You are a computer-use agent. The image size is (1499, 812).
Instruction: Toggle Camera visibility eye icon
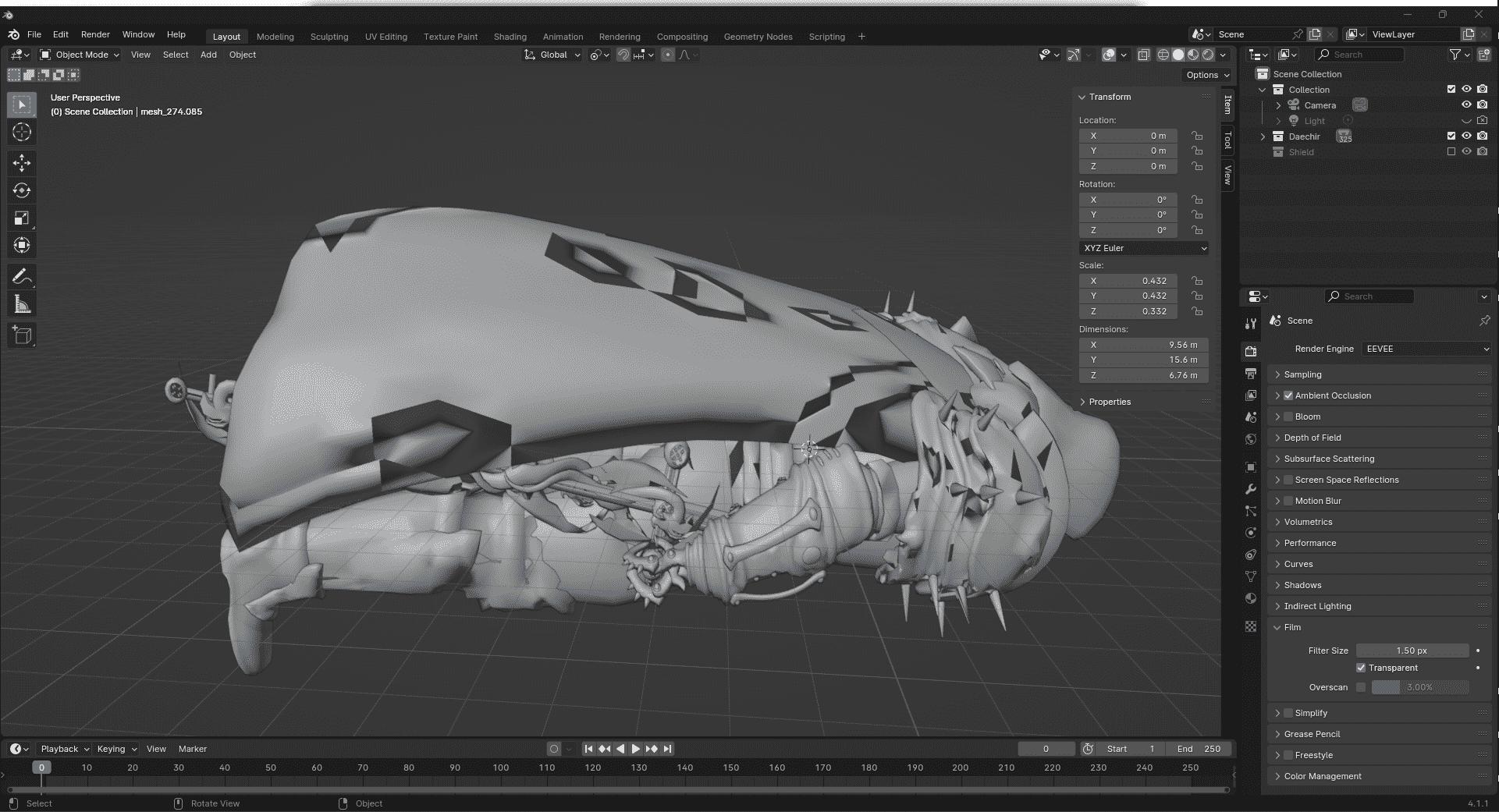(x=1466, y=105)
